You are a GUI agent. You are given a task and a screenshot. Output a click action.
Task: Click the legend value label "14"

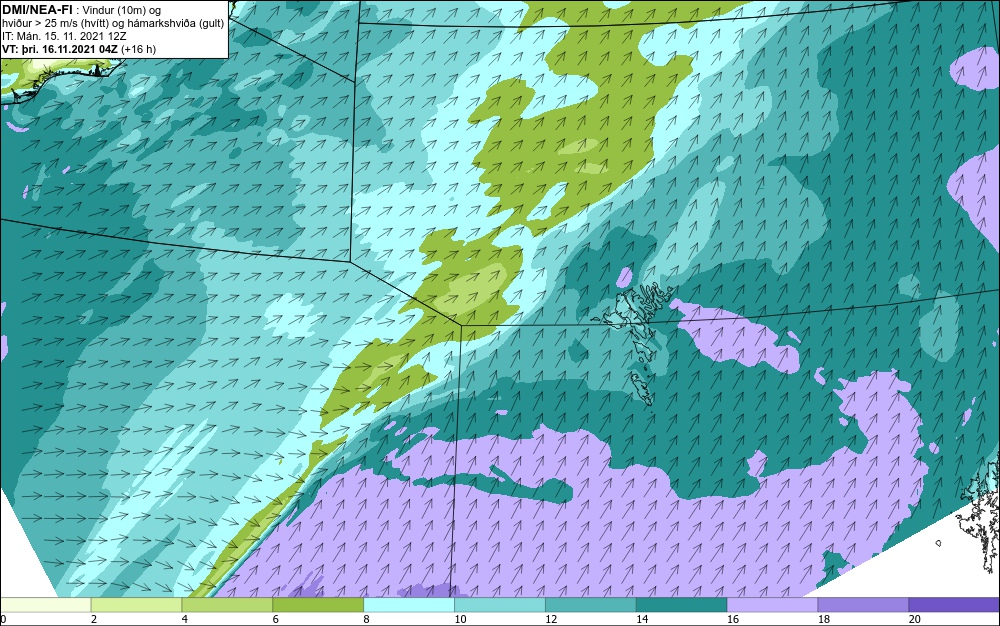pos(642,619)
